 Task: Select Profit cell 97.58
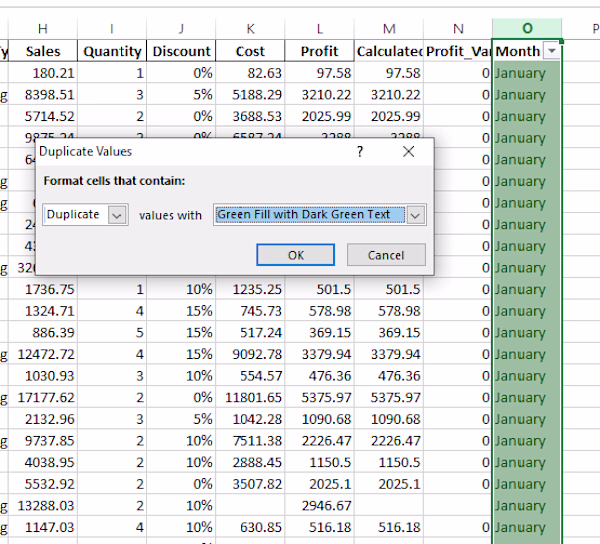pyautogui.click(x=320, y=73)
